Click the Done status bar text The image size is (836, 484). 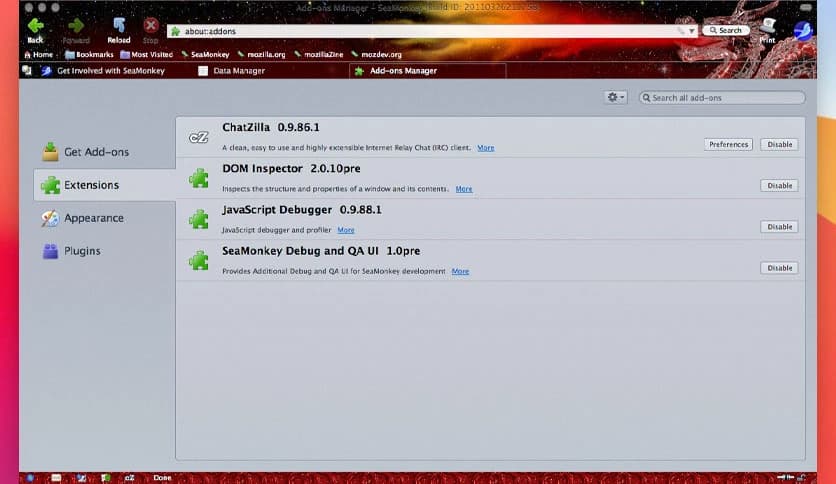tap(162, 478)
